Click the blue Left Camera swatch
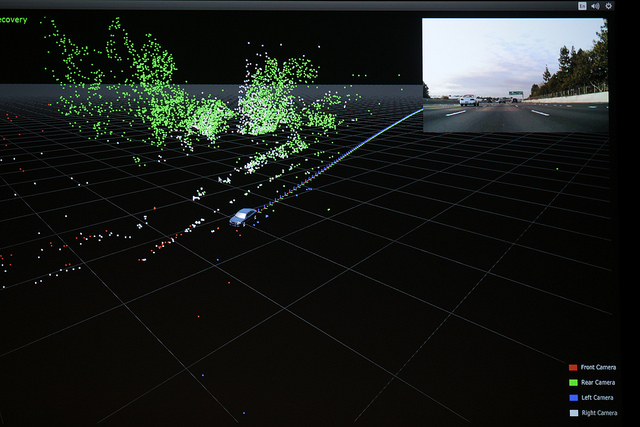The width and height of the screenshot is (640, 427). coord(573,398)
